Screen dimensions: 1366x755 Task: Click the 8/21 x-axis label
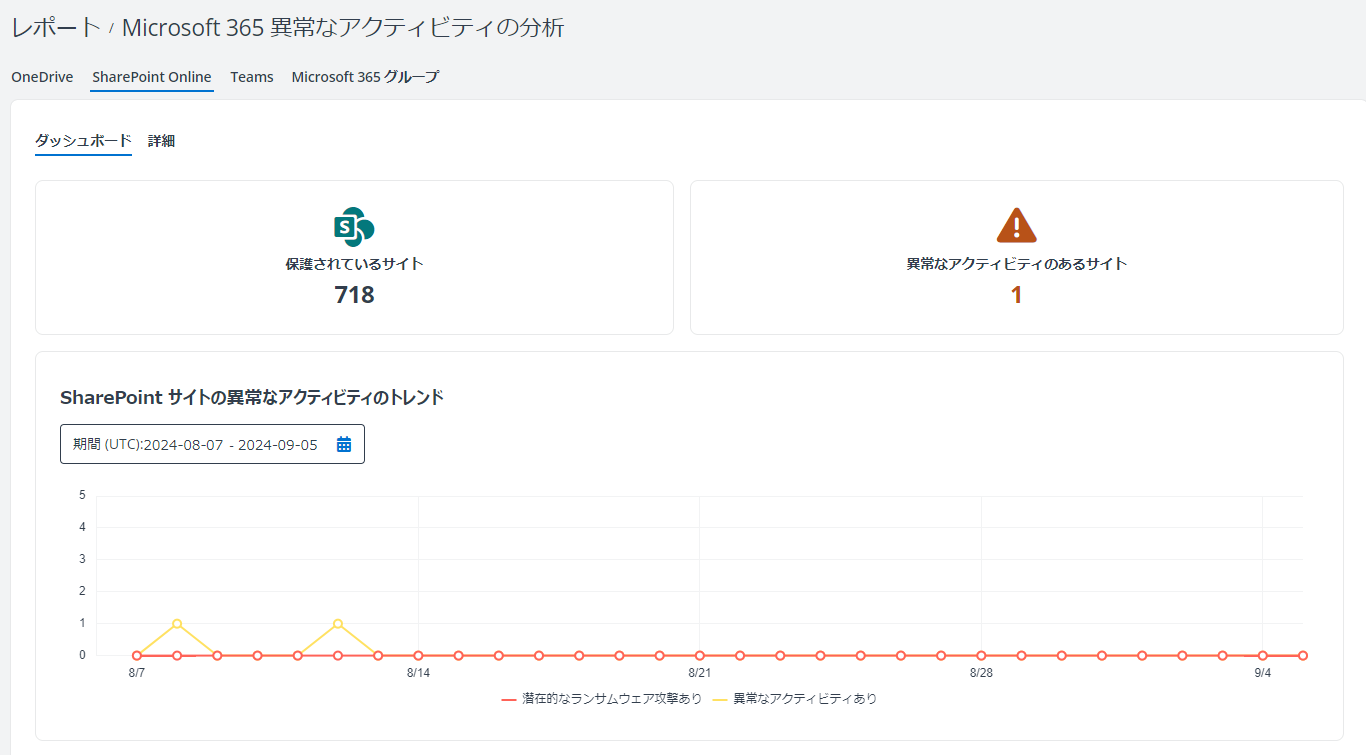tap(700, 673)
